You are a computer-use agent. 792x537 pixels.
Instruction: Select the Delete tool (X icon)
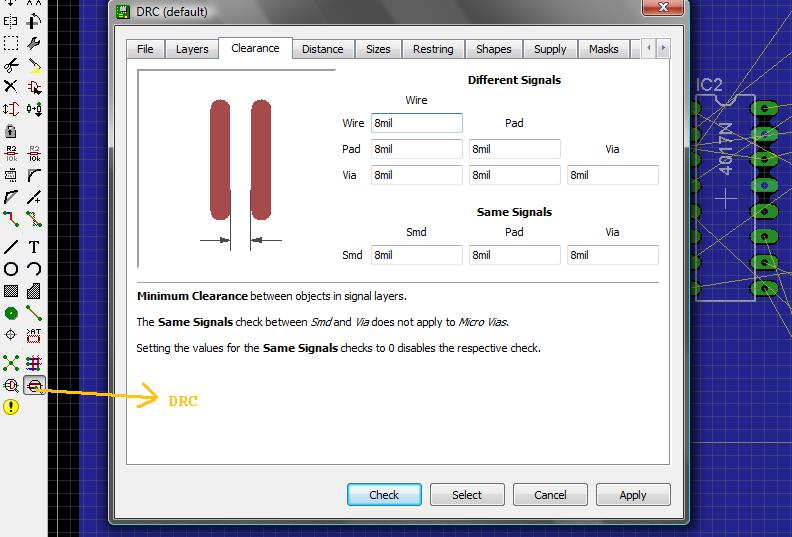point(11,87)
